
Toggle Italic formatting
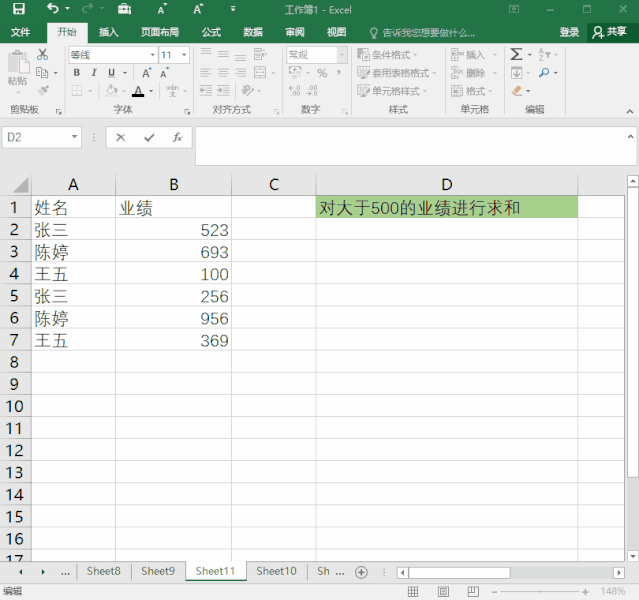pyautogui.click(x=93, y=73)
